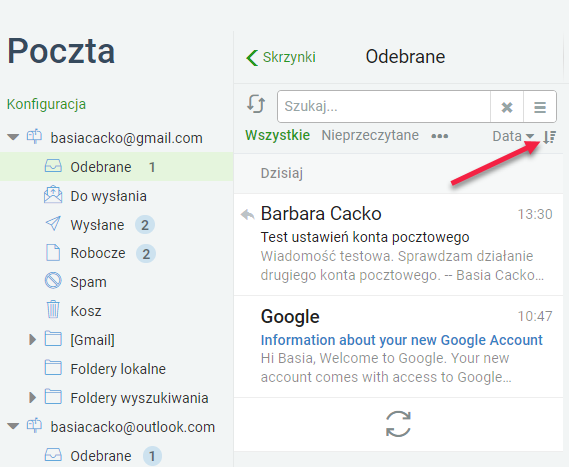Click the Wysłane paper plane icon
The image size is (569, 467).
(x=53, y=224)
